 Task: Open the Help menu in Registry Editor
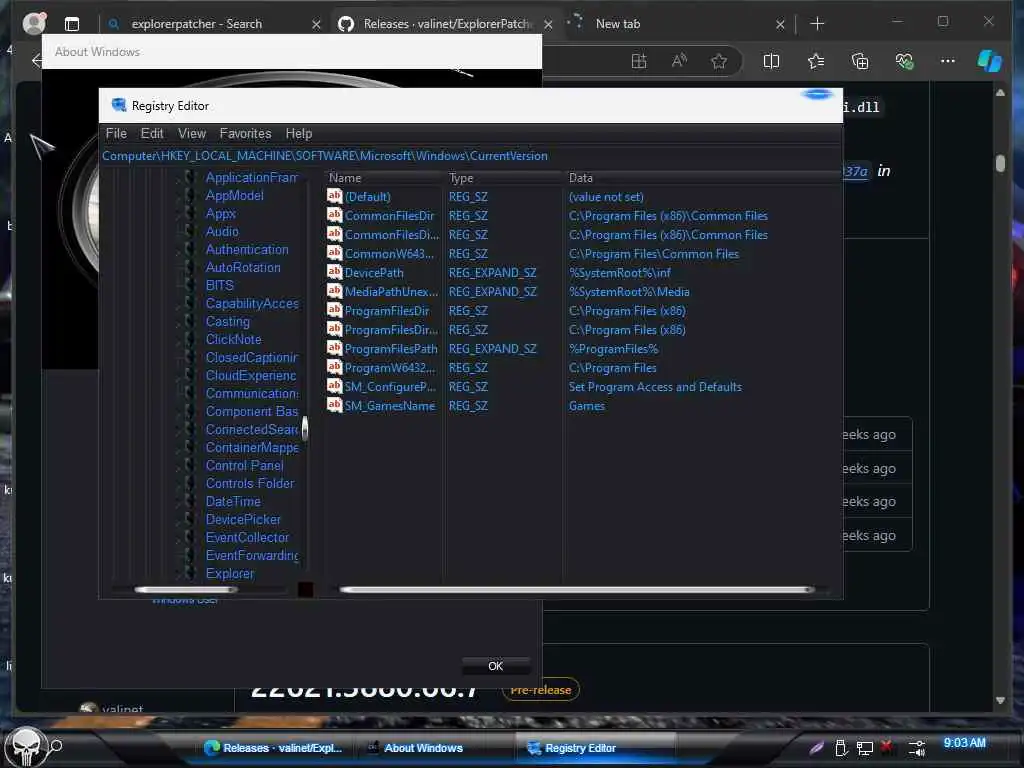[x=298, y=133]
